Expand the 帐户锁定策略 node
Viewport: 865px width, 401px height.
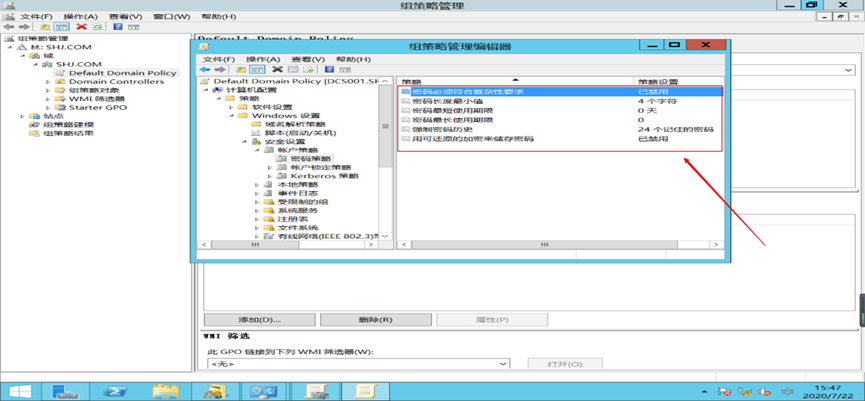click(270, 167)
